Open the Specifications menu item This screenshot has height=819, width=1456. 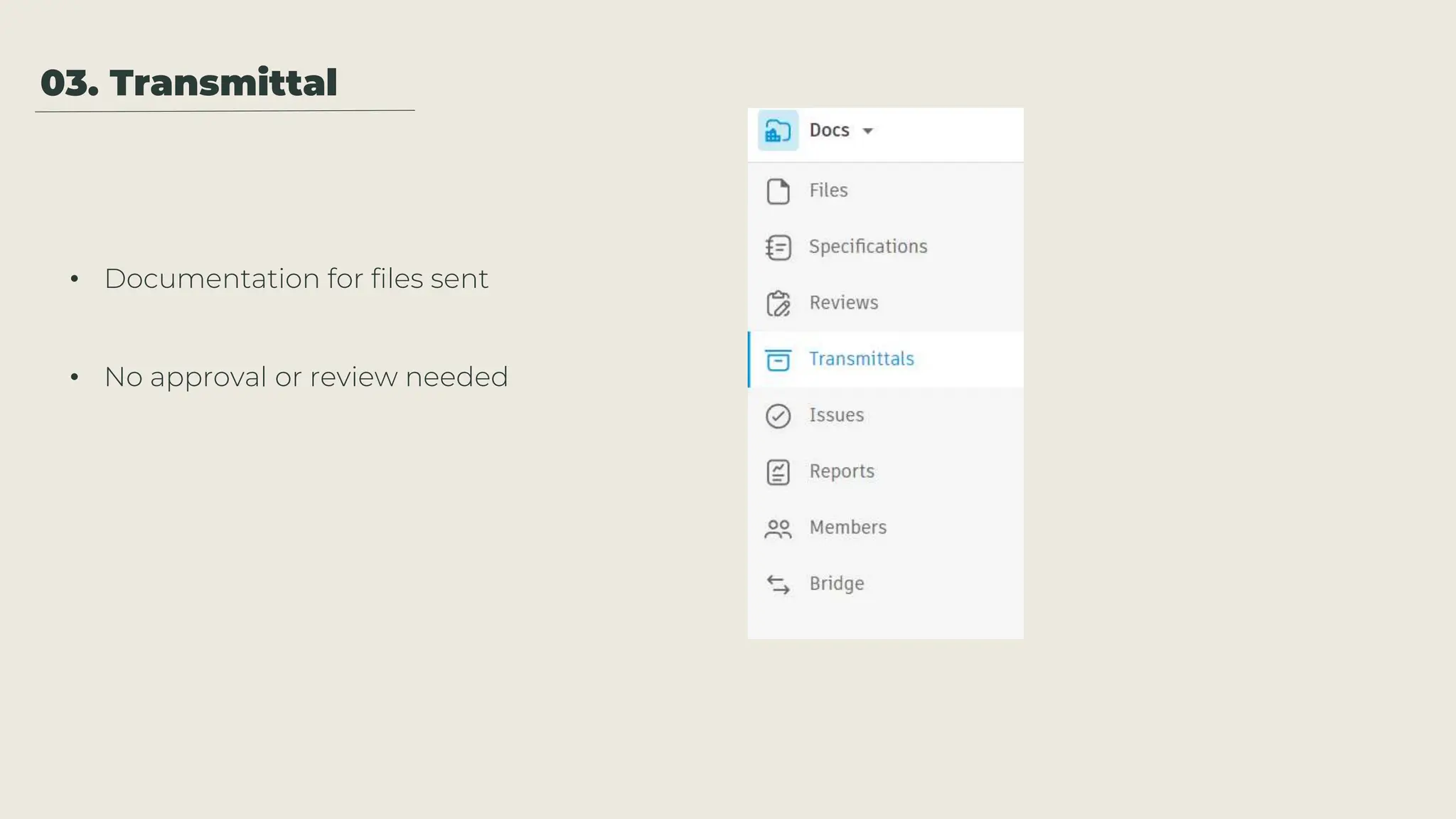click(867, 247)
